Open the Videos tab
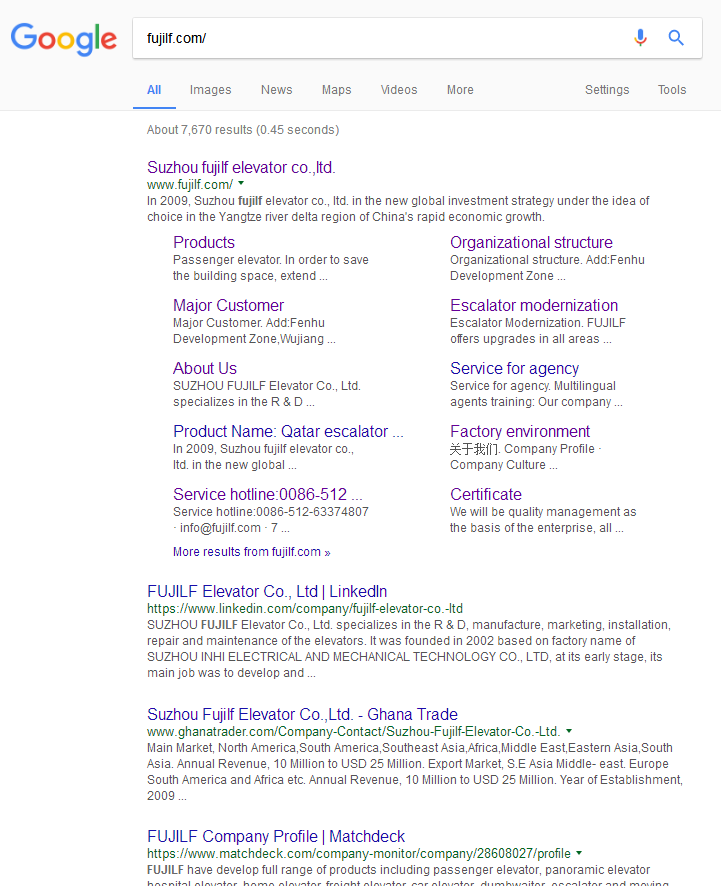Viewport: 721px width, 886px height. (x=399, y=90)
